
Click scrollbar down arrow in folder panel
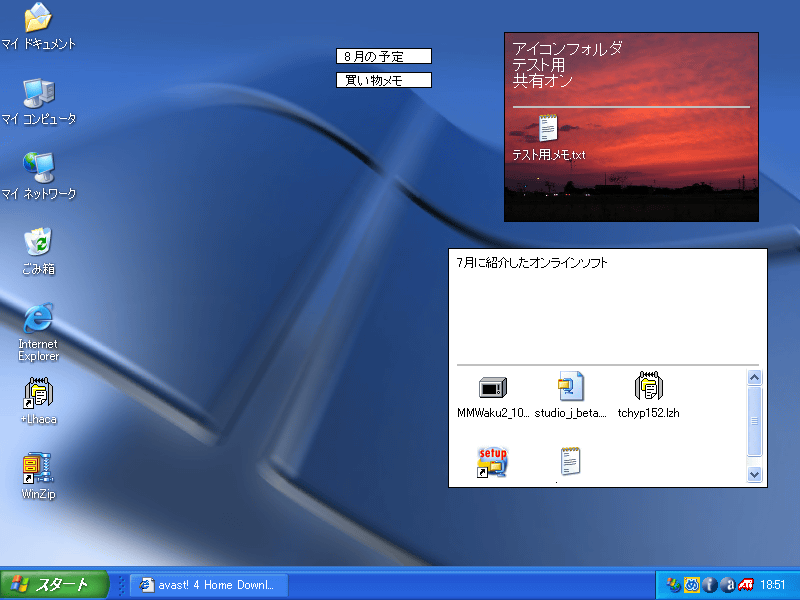[755, 475]
